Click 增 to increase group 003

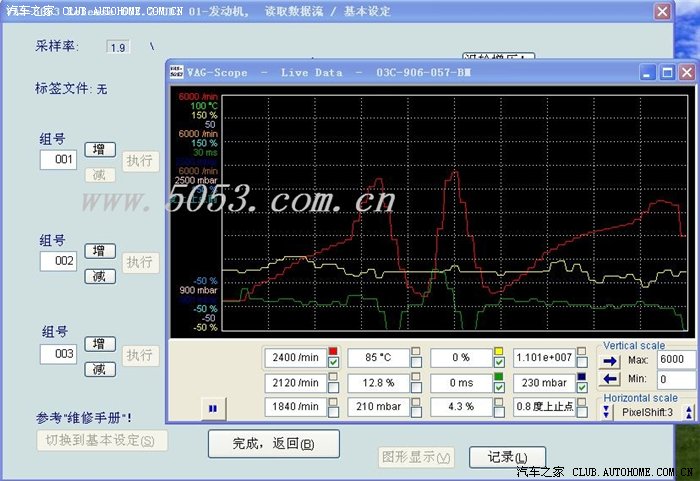click(x=100, y=344)
